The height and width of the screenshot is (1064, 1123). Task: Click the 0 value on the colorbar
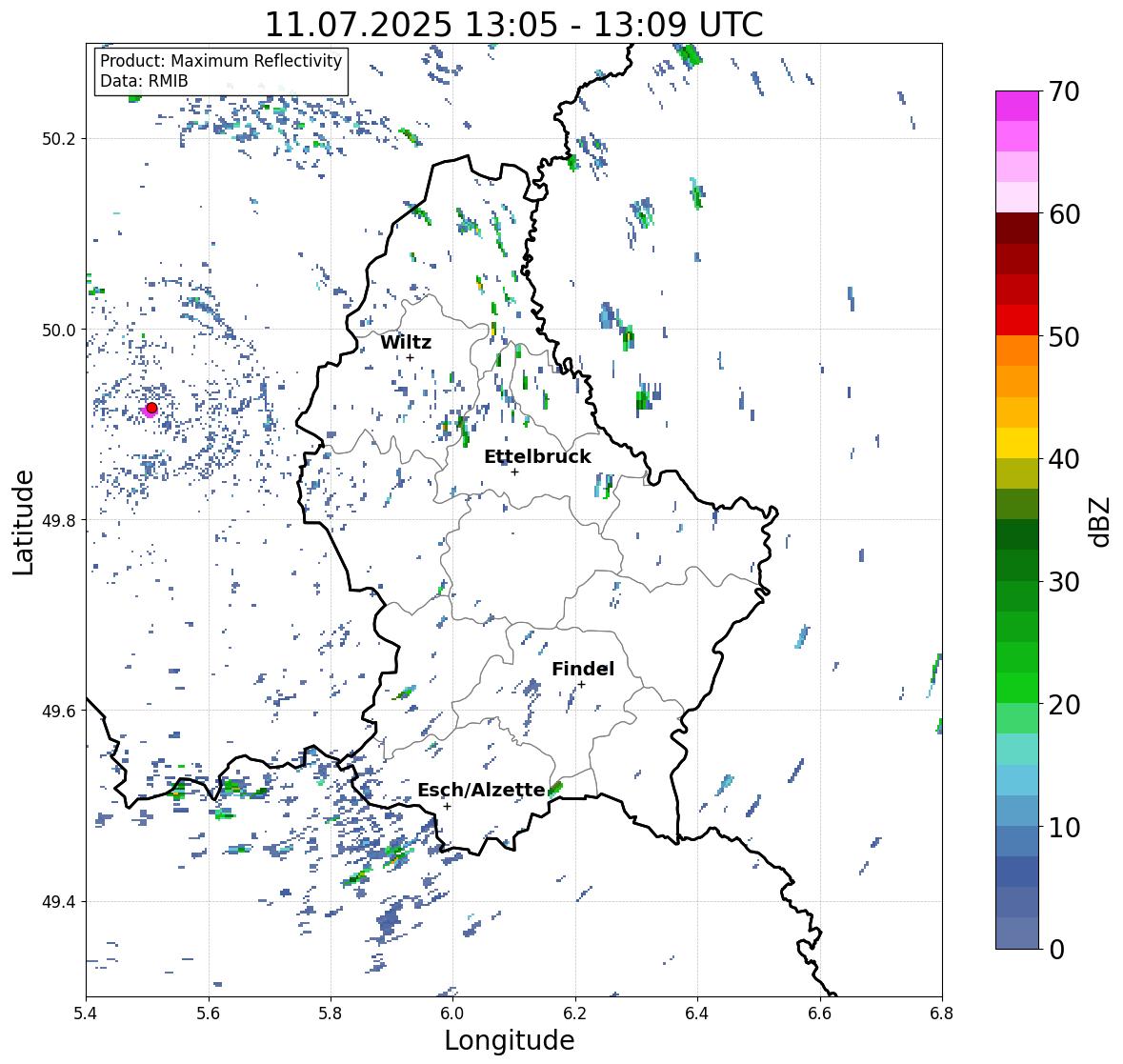(1056, 950)
